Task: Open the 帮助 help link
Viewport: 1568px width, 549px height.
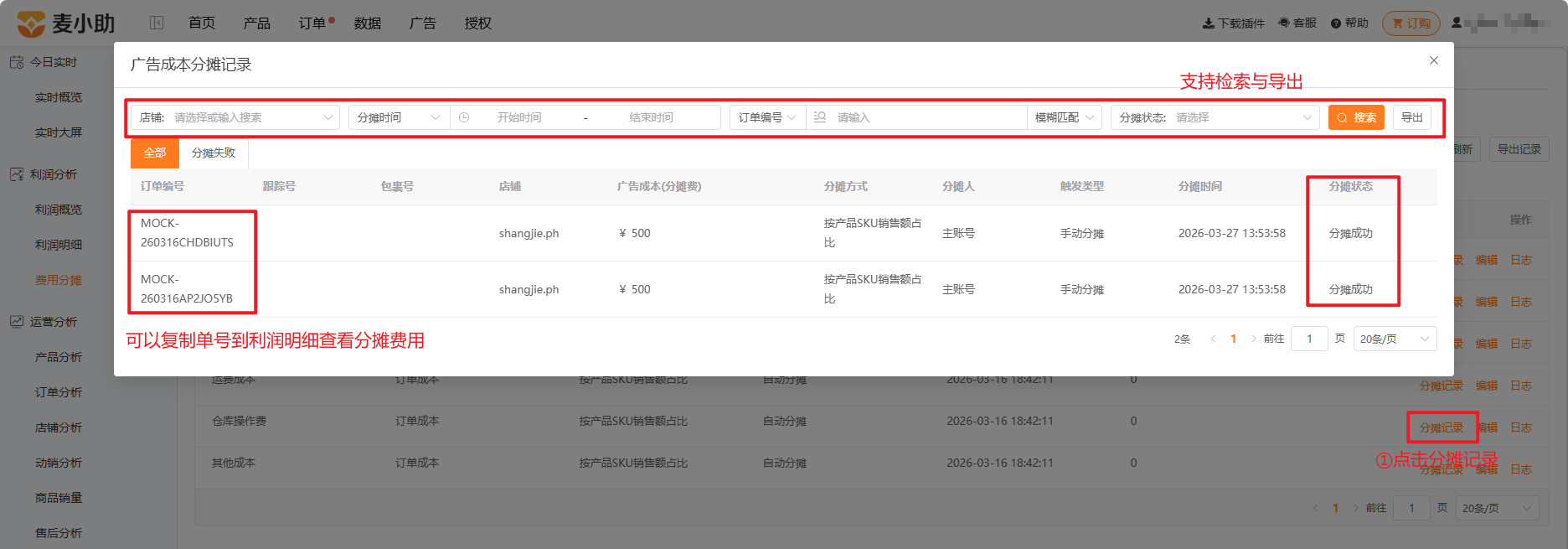Action: pyautogui.click(x=1349, y=23)
